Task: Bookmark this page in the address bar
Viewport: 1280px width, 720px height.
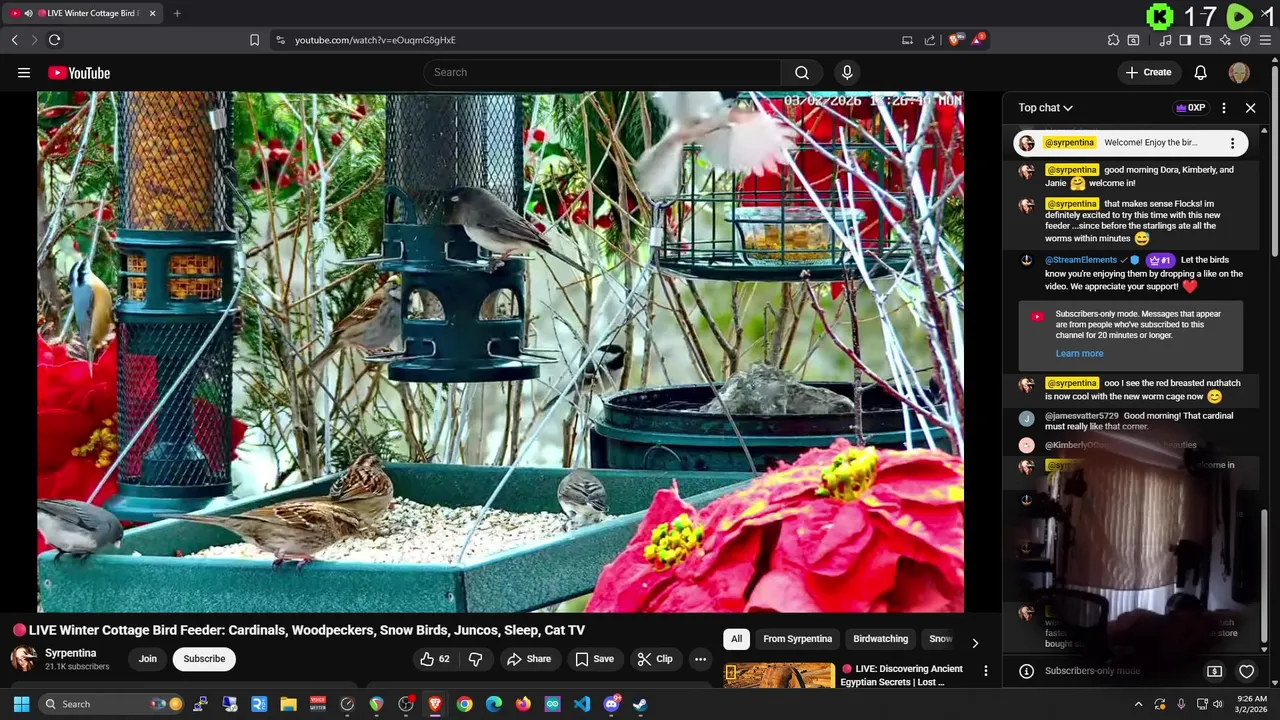Action: pos(254,40)
